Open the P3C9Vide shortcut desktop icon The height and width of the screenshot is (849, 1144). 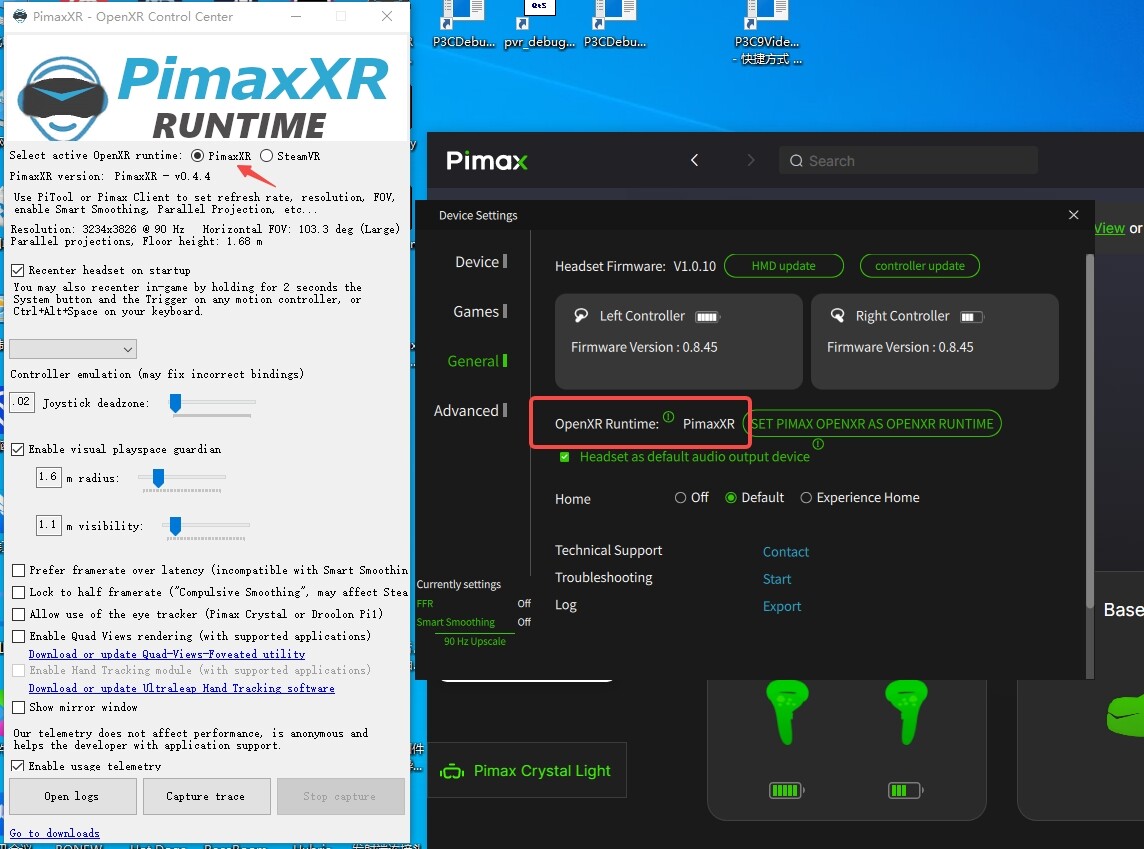(x=766, y=33)
